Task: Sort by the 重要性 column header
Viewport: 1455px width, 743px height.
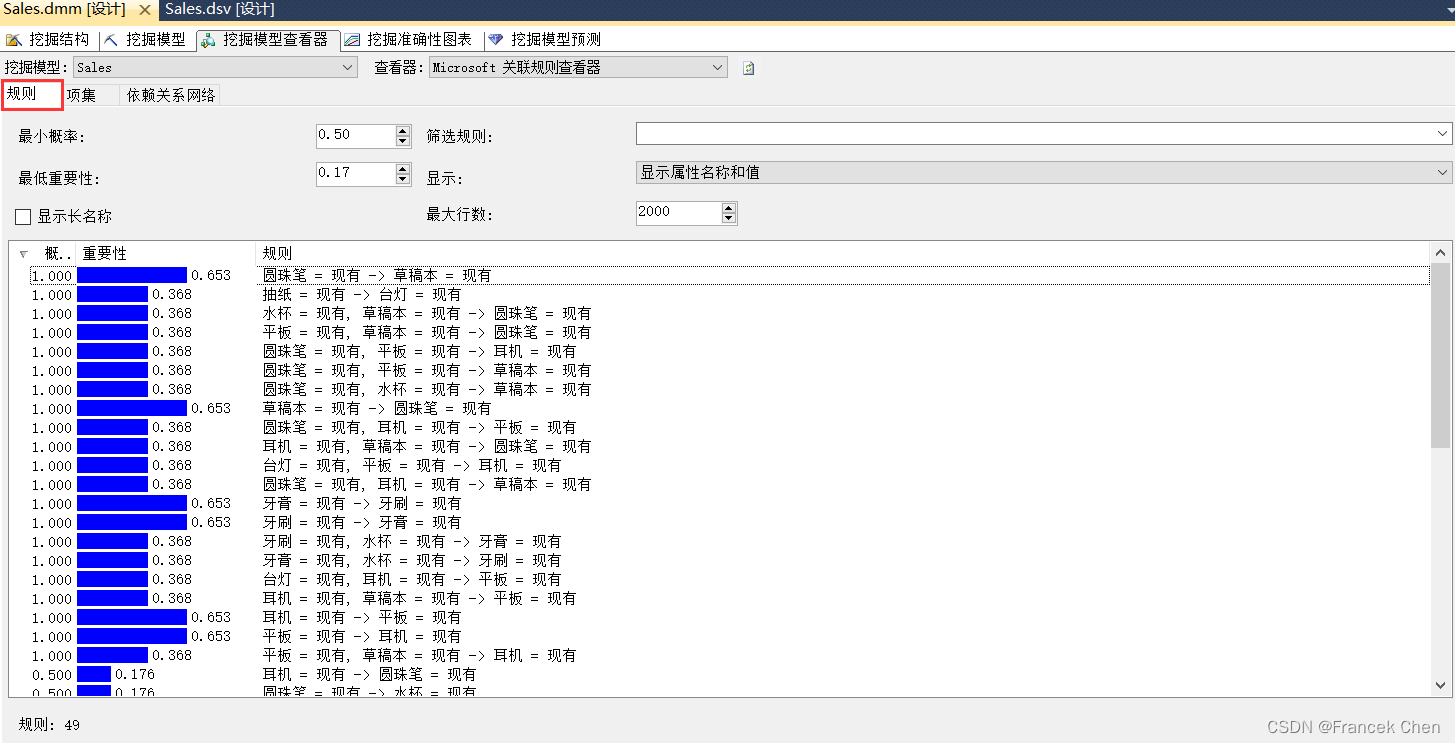Action: coord(166,254)
